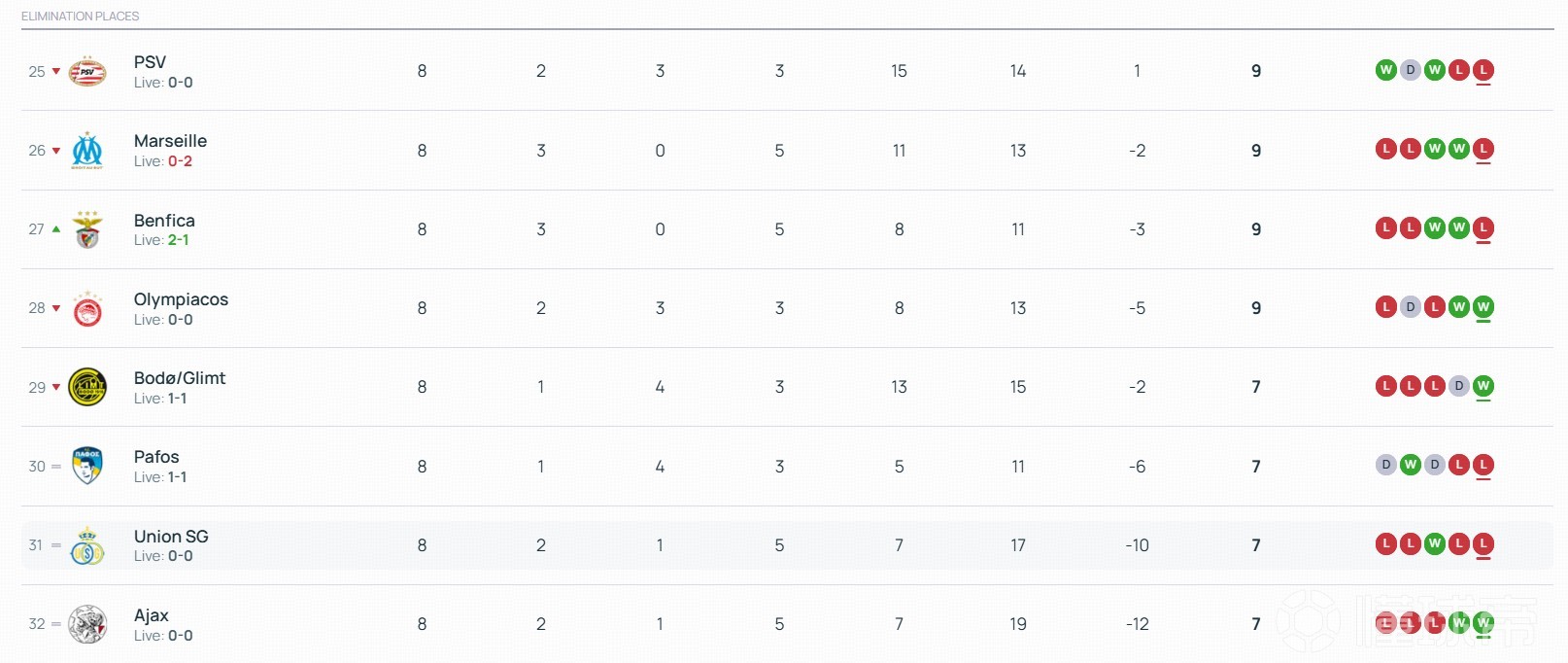The height and width of the screenshot is (663, 1568).
Task: Click the Marseille club logo
Action: pyautogui.click(x=87, y=151)
